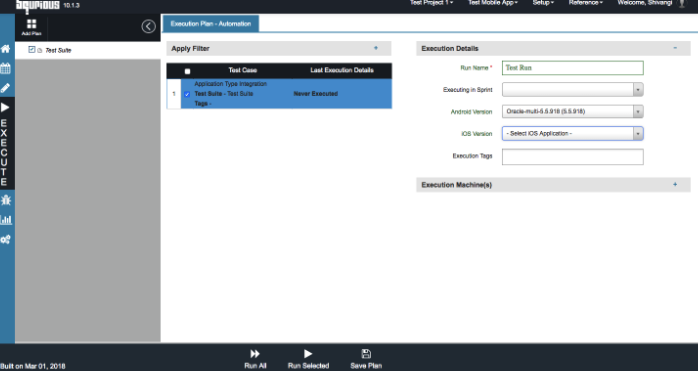Image resolution: width=698 pixels, height=371 pixels.
Task: Collapse the Execution Details section
Action: coord(675,48)
